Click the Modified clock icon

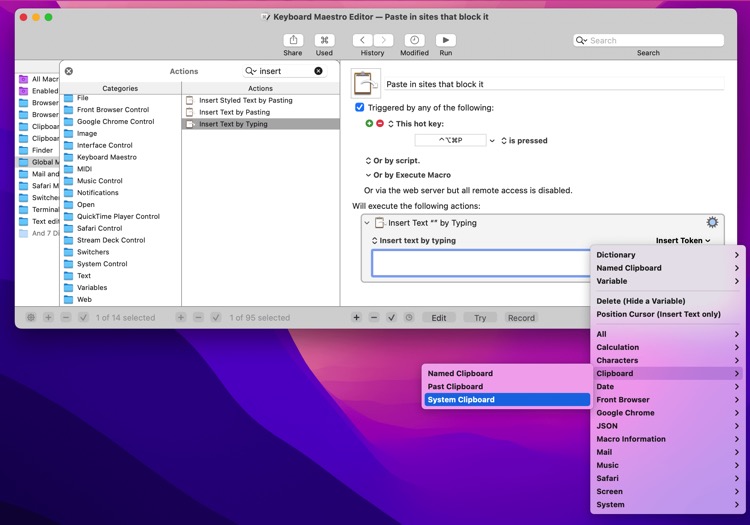point(414,40)
